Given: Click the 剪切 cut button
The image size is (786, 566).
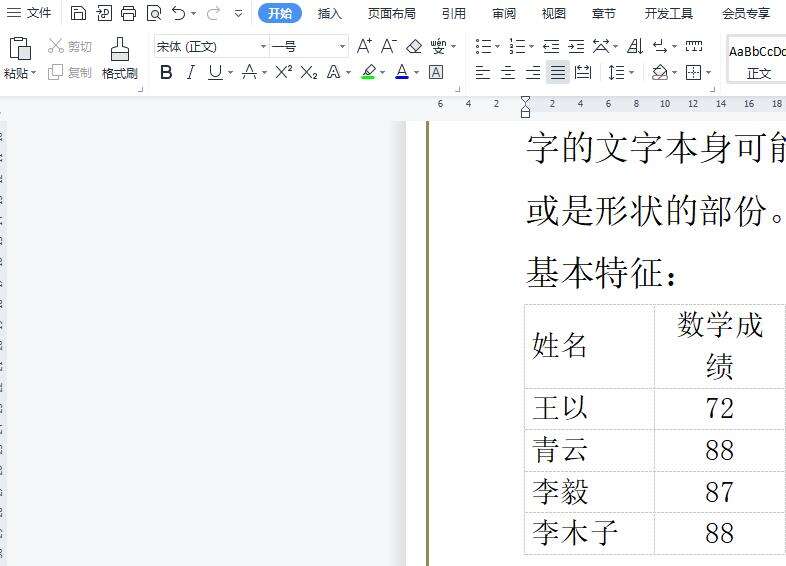Looking at the screenshot, I should pos(70,47).
